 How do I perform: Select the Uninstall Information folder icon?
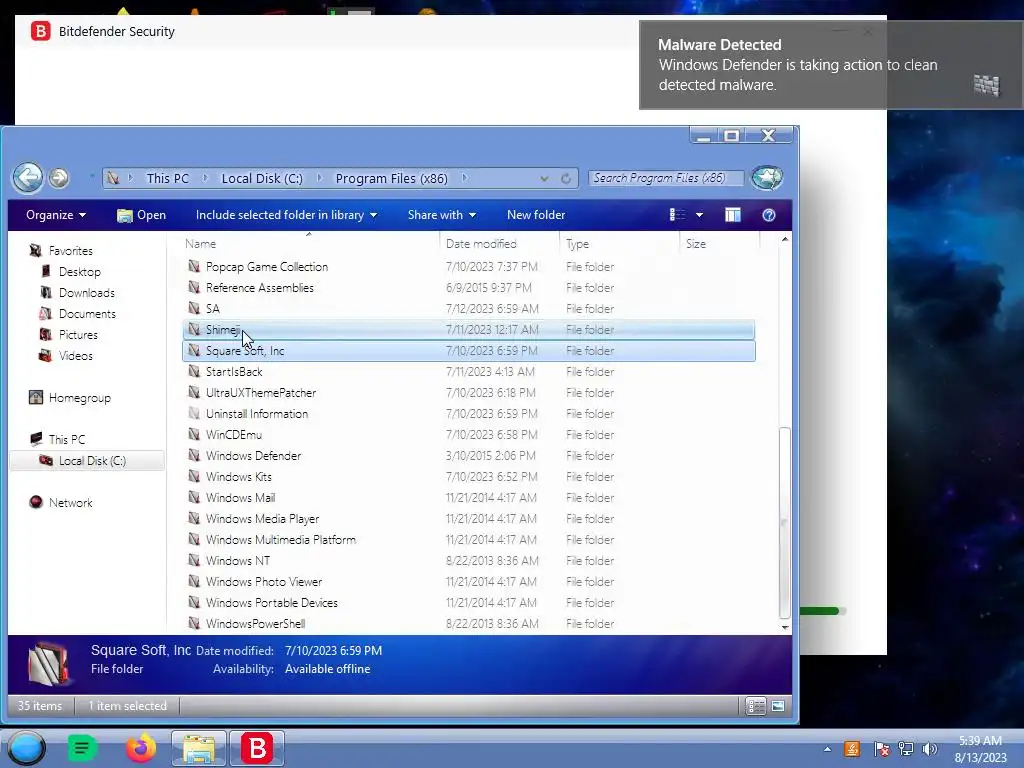coord(194,413)
